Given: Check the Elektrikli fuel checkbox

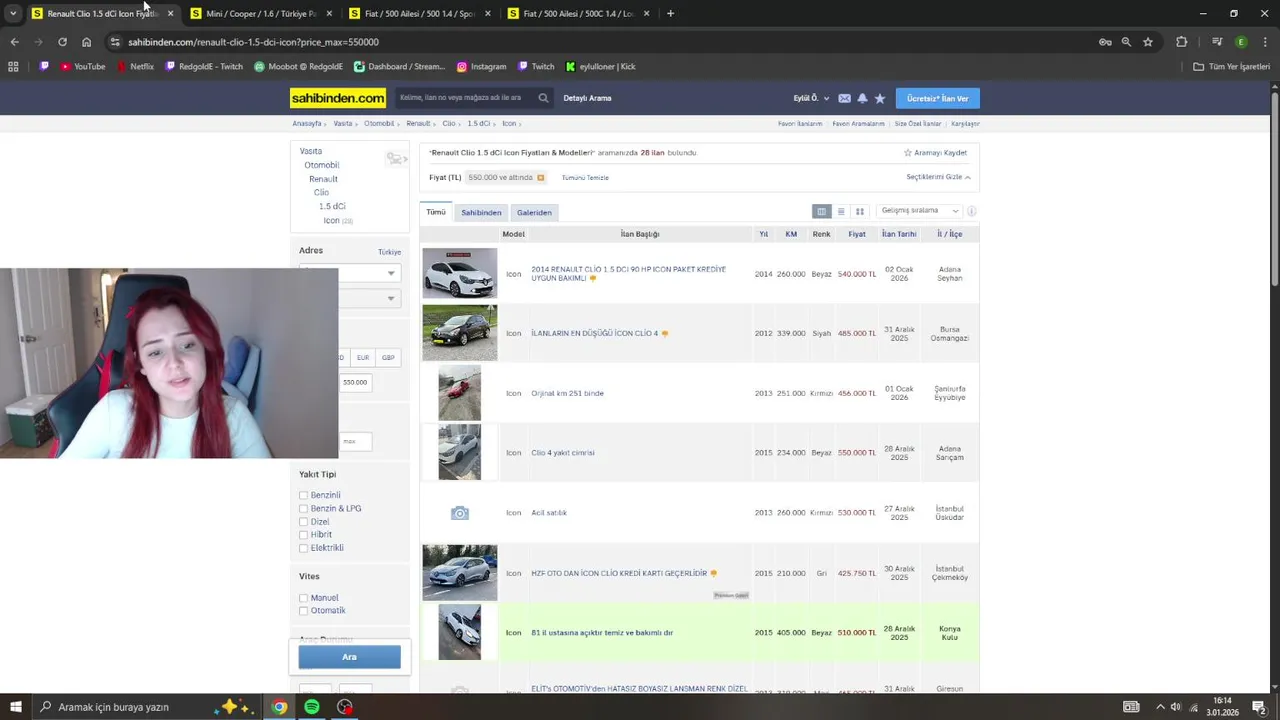Looking at the screenshot, I should pos(303,548).
